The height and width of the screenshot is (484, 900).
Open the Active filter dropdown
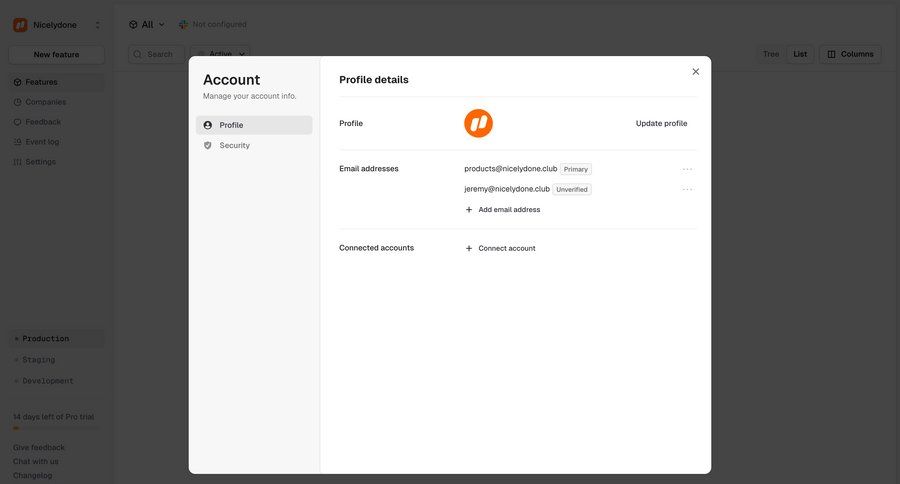tap(220, 55)
